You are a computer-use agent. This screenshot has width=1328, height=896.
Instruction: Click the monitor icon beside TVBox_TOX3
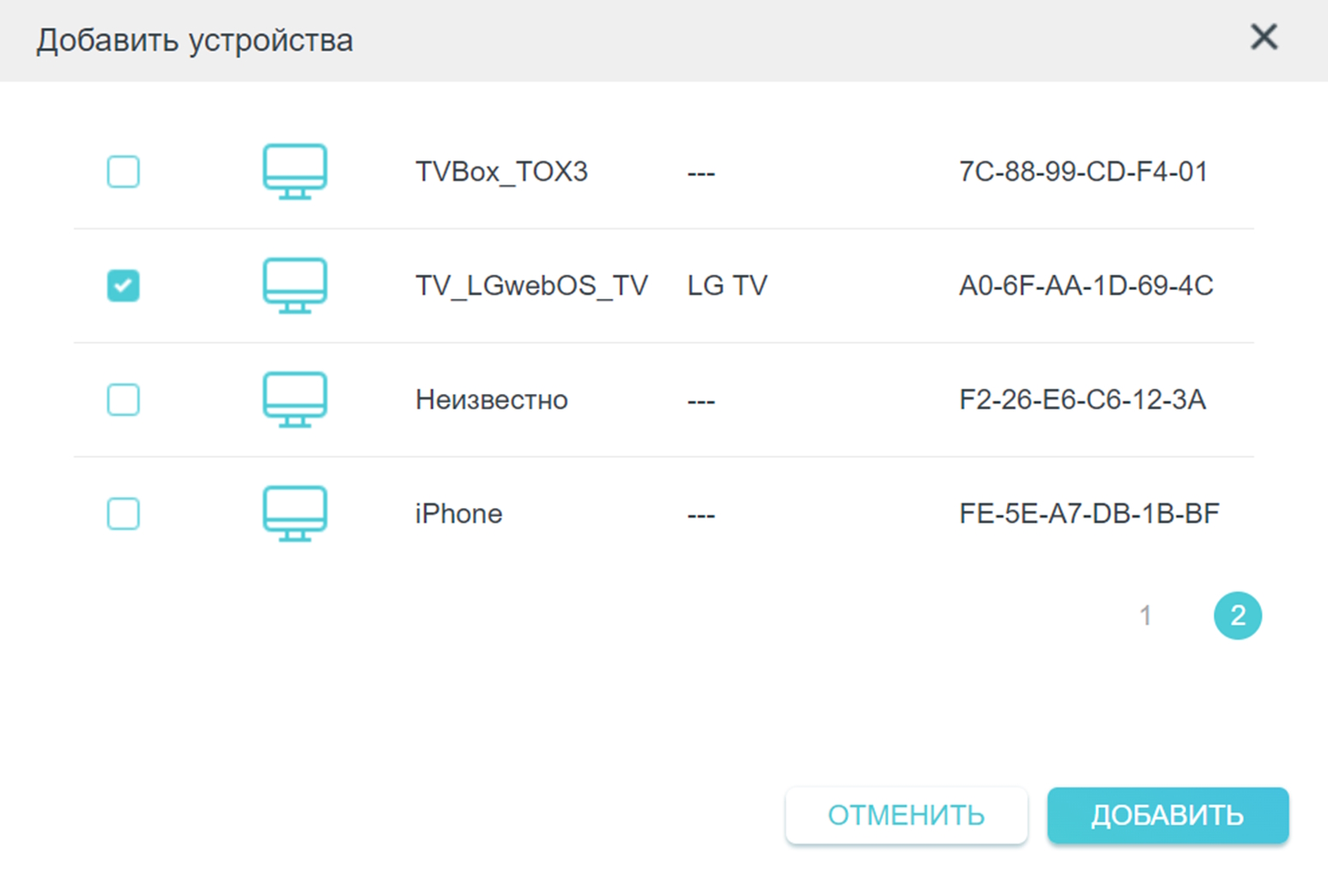coord(294,172)
